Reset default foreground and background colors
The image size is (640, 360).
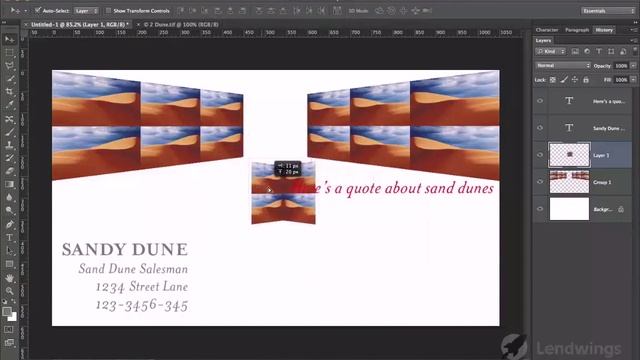click(x=4, y=302)
